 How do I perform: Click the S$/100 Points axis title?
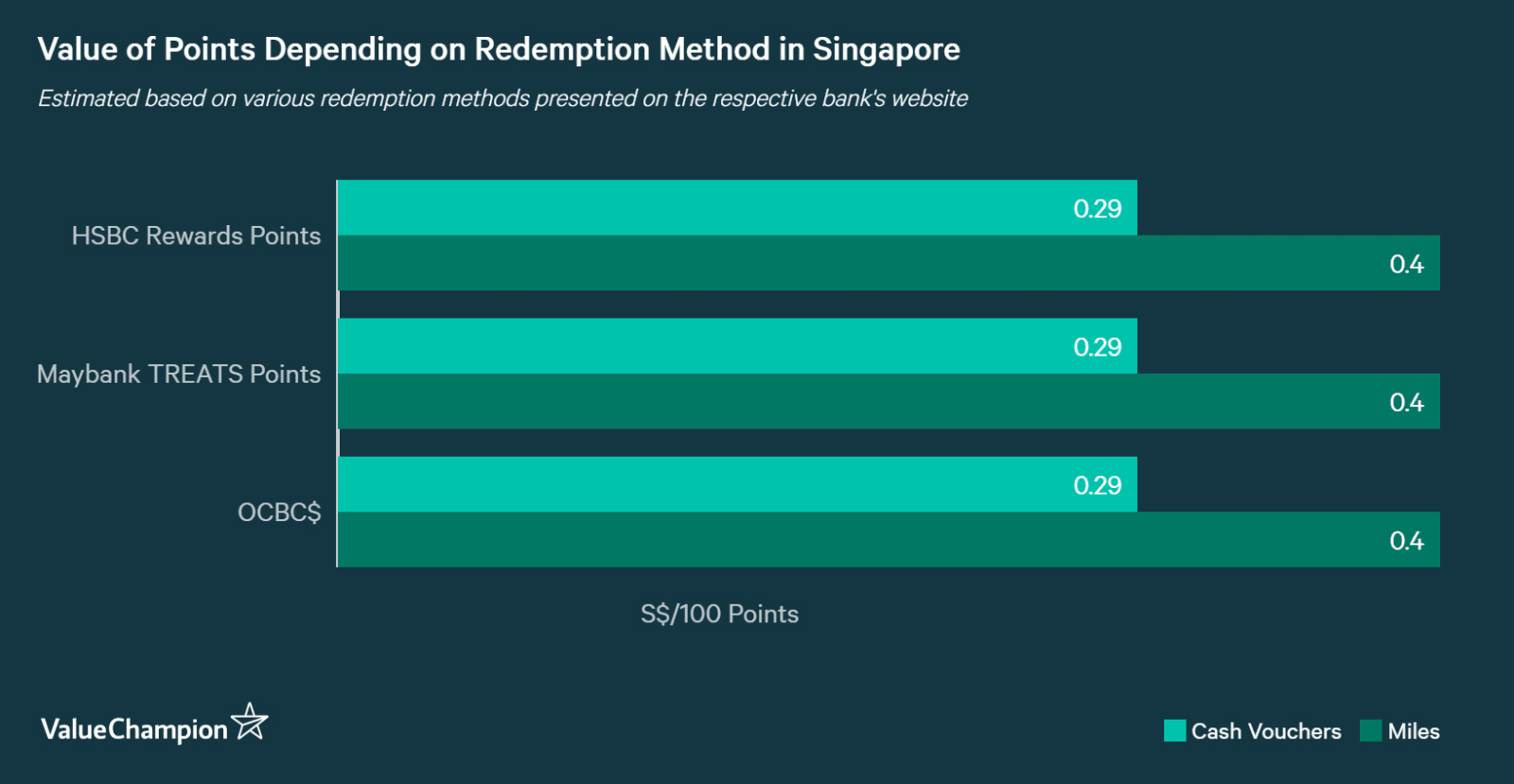(719, 614)
